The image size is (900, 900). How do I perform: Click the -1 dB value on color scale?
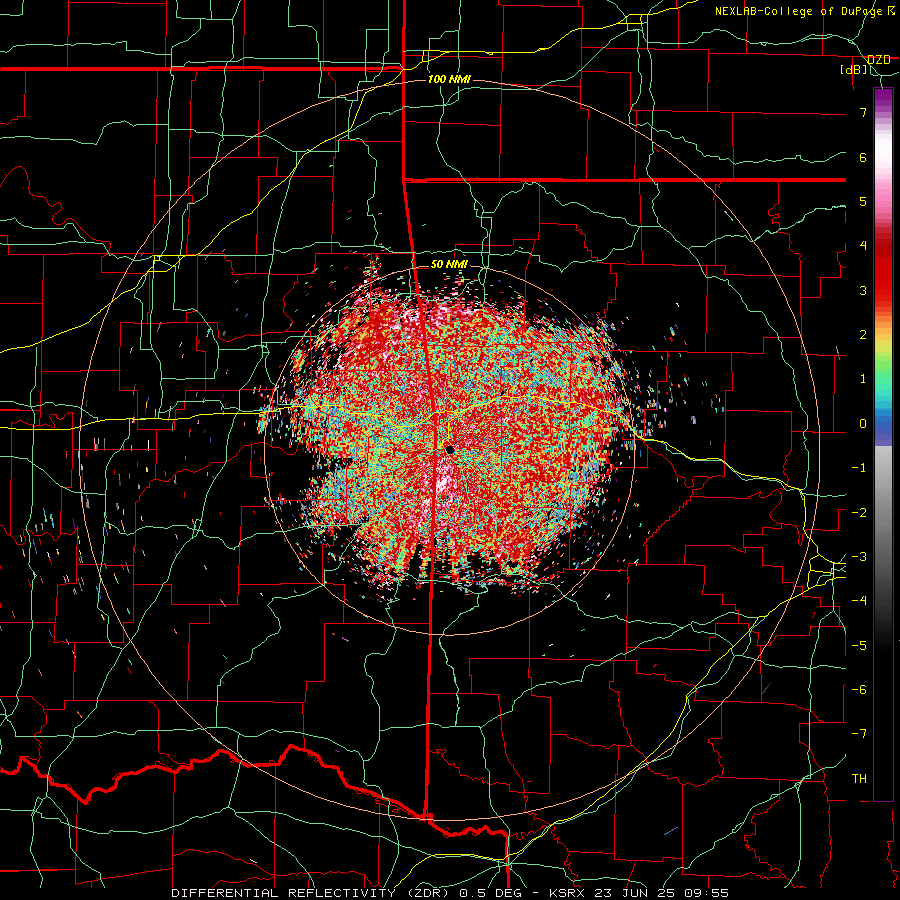(859, 468)
